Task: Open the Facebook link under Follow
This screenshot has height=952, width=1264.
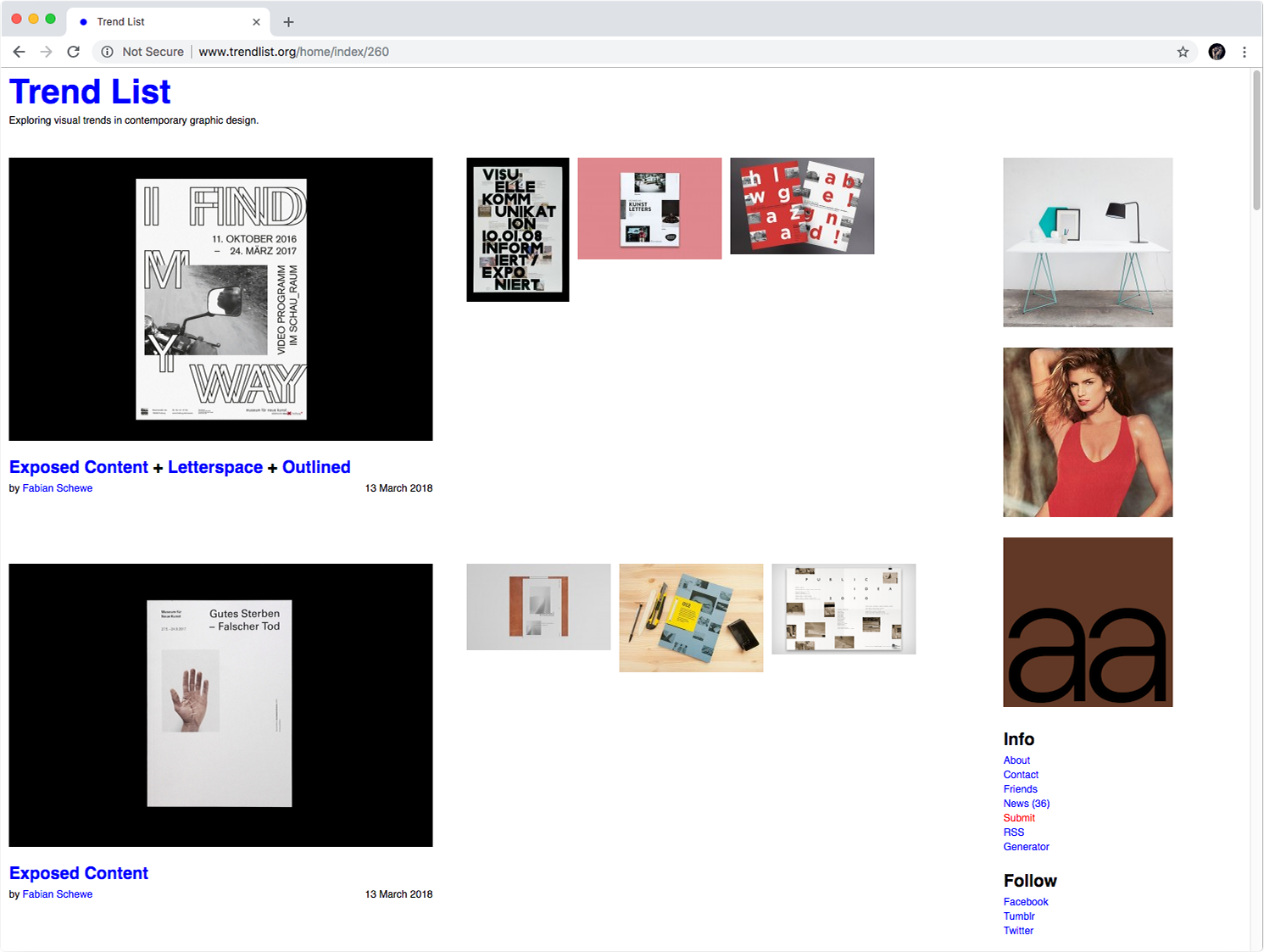Action: point(1026,902)
